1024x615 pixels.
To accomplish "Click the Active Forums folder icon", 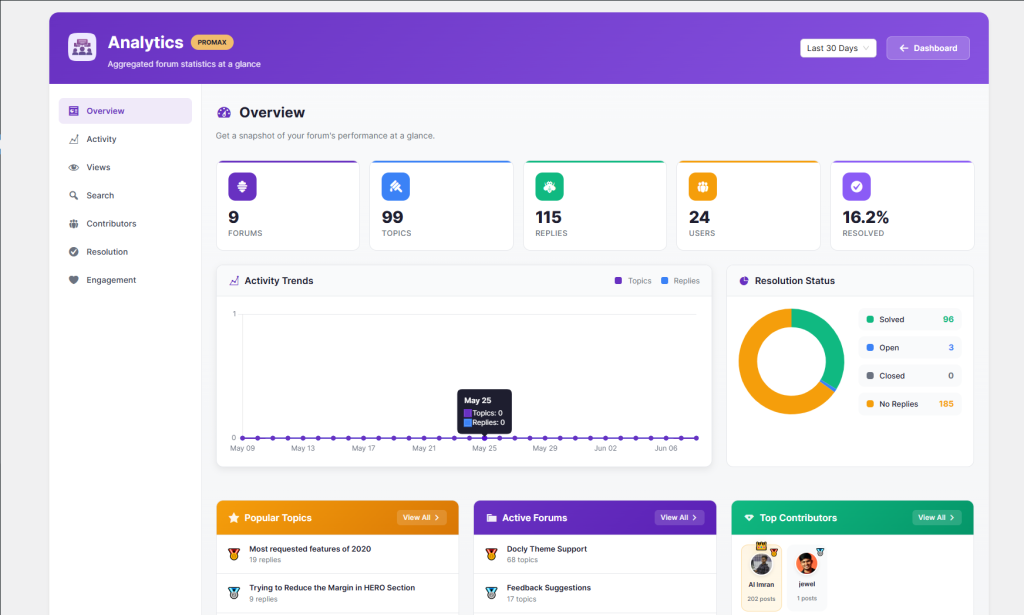I will (x=492, y=518).
